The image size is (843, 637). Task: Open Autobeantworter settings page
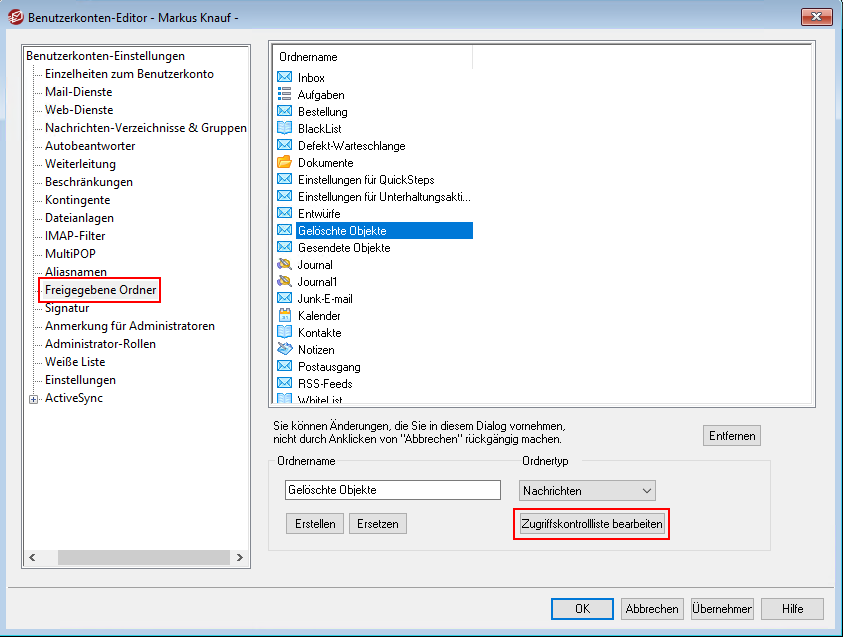click(90, 146)
